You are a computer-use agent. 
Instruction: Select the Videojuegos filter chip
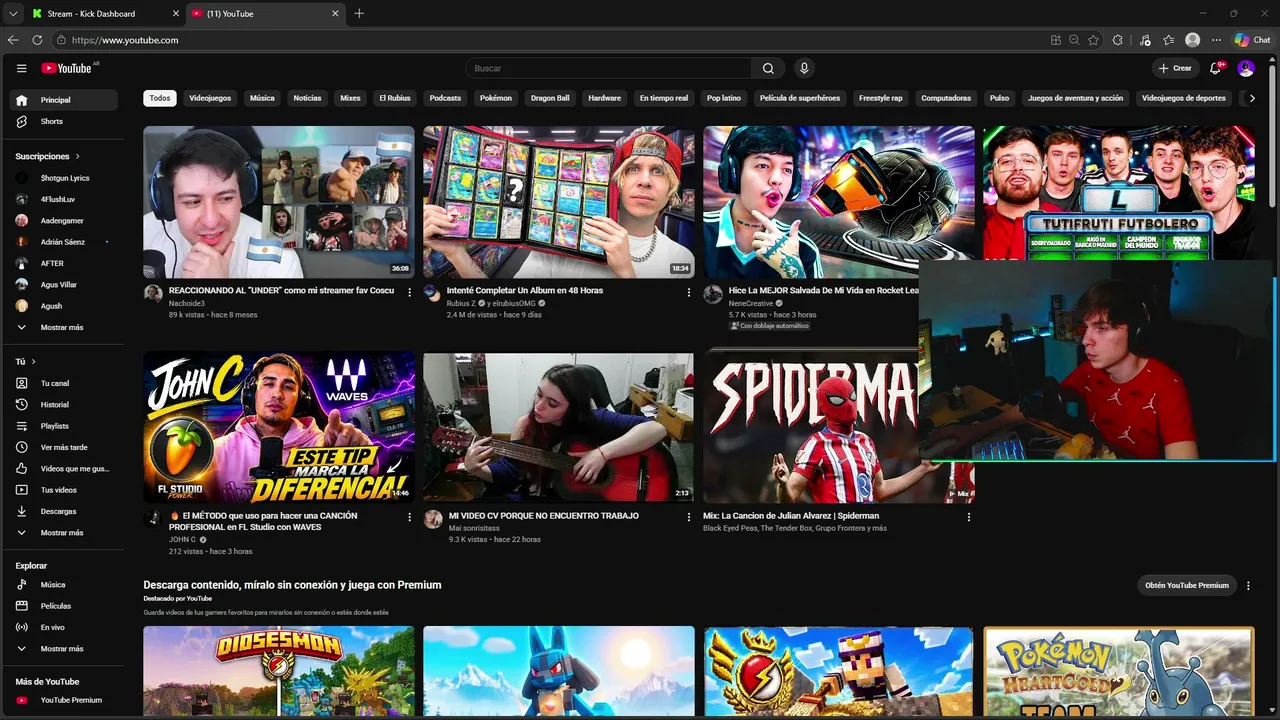point(210,98)
